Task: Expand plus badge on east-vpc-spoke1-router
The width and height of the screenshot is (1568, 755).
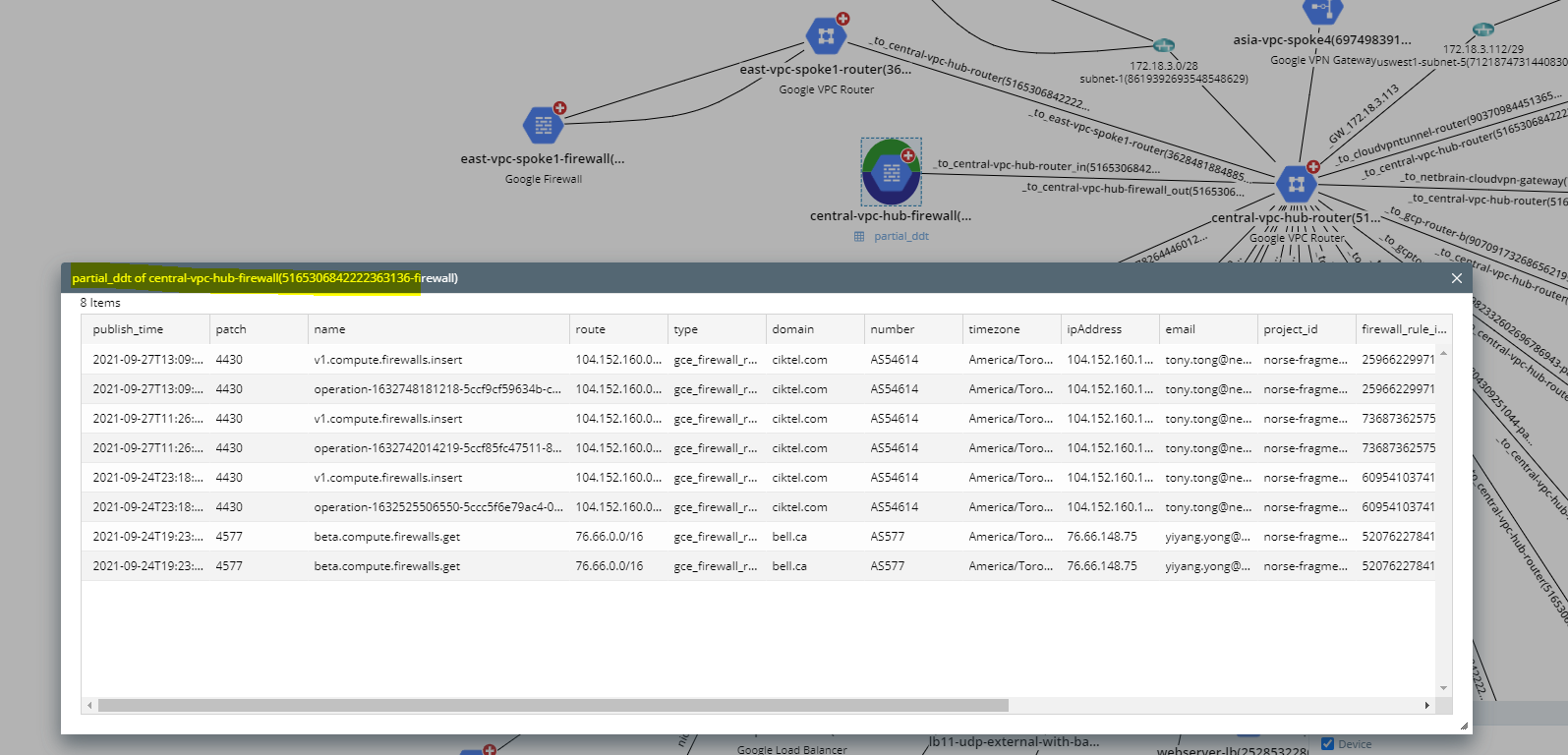Action: pos(842,19)
